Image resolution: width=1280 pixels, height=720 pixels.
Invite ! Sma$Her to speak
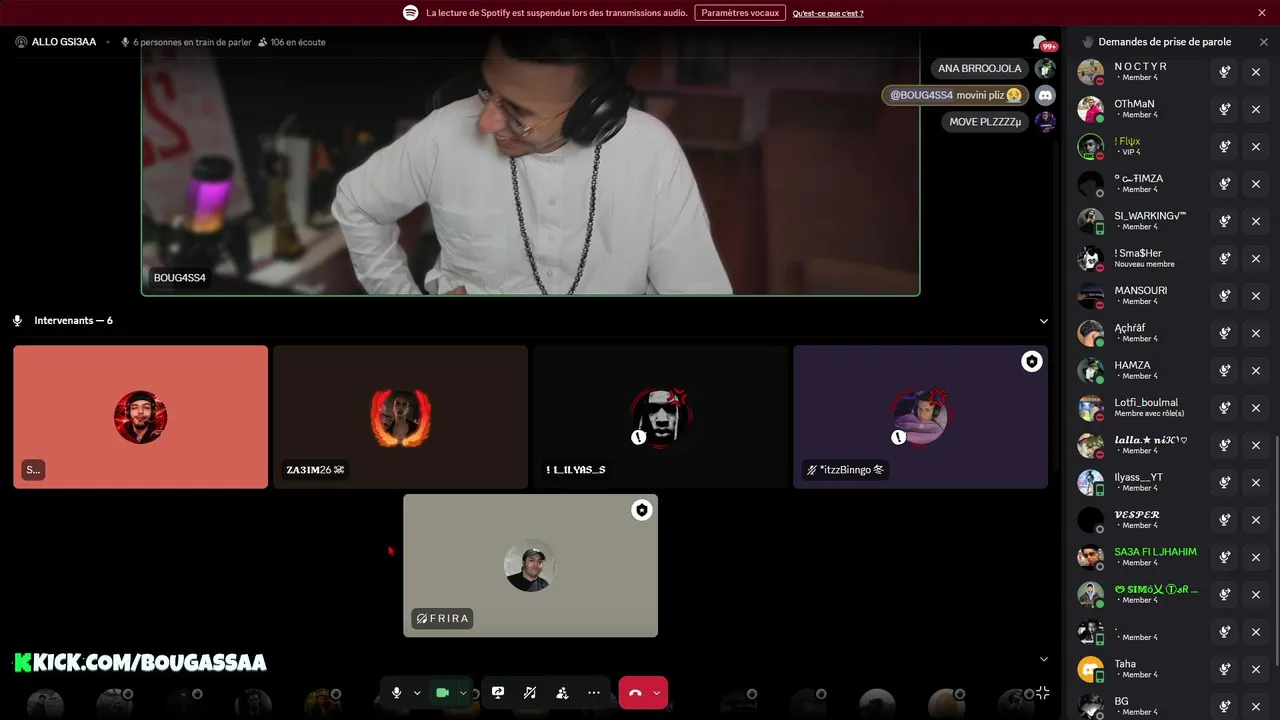[x=1224, y=259]
